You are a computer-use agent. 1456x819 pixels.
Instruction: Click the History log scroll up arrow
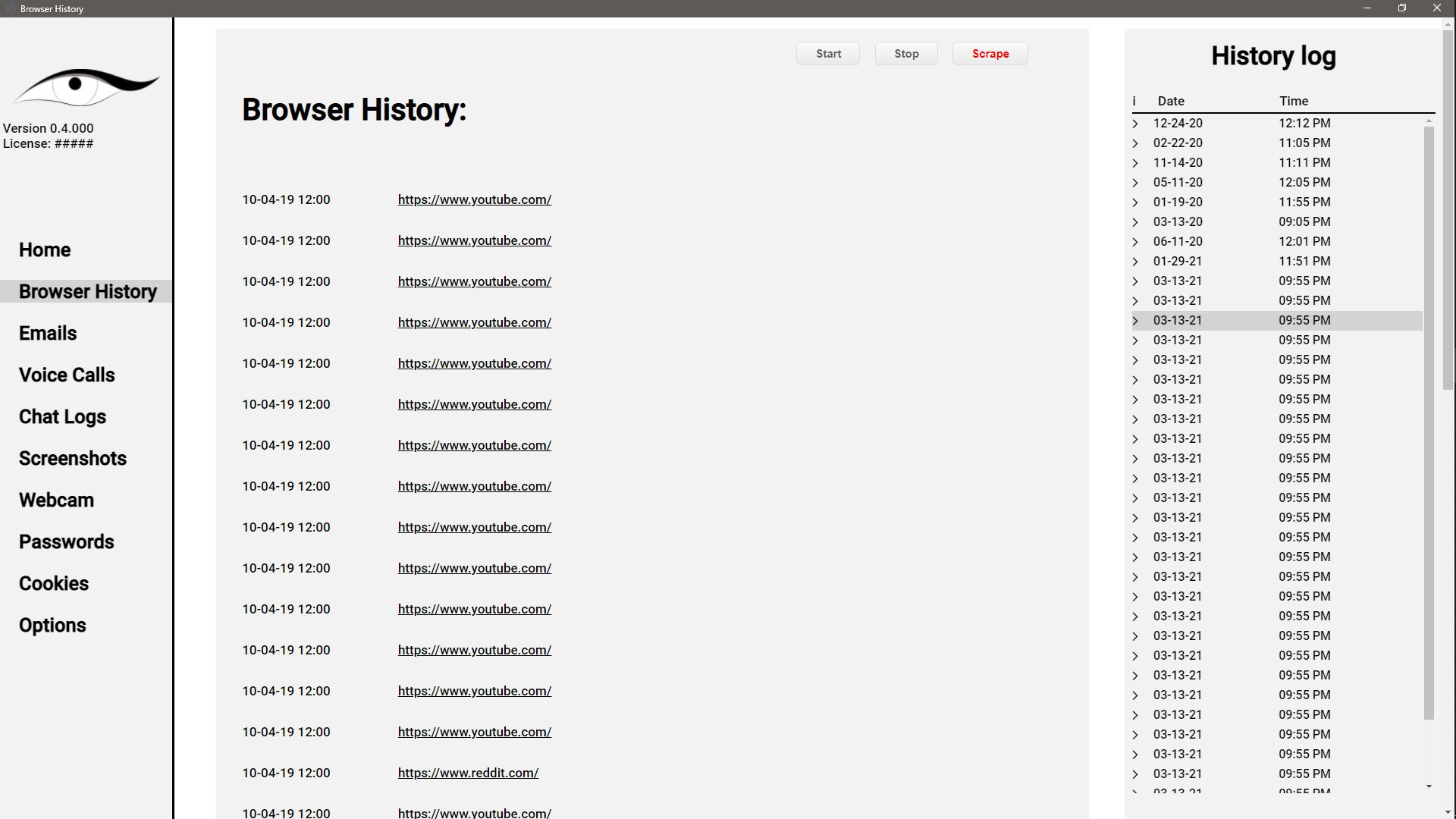[x=1429, y=121]
